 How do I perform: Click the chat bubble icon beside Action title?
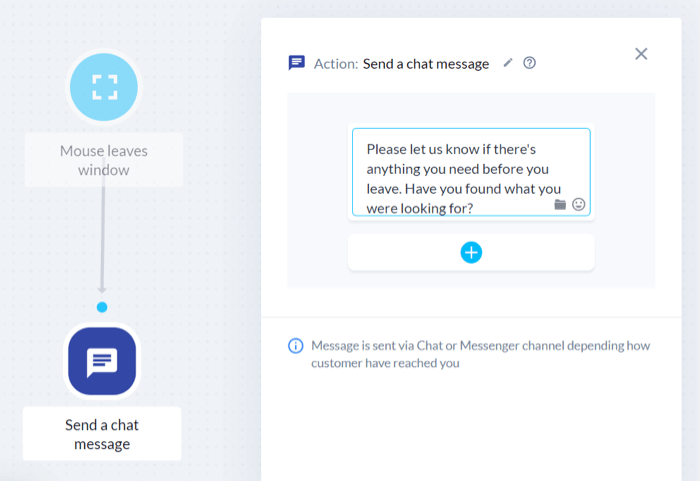[296, 63]
